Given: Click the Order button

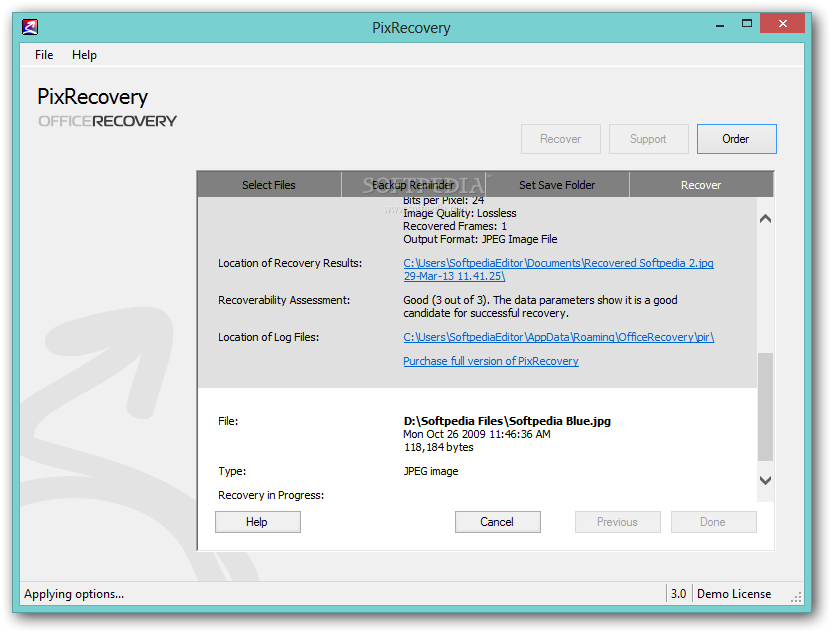Looking at the screenshot, I should (x=736, y=139).
